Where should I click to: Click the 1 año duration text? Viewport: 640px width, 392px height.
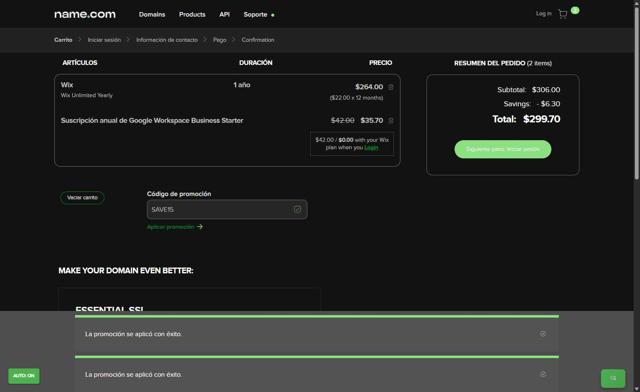tap(242, 85)
